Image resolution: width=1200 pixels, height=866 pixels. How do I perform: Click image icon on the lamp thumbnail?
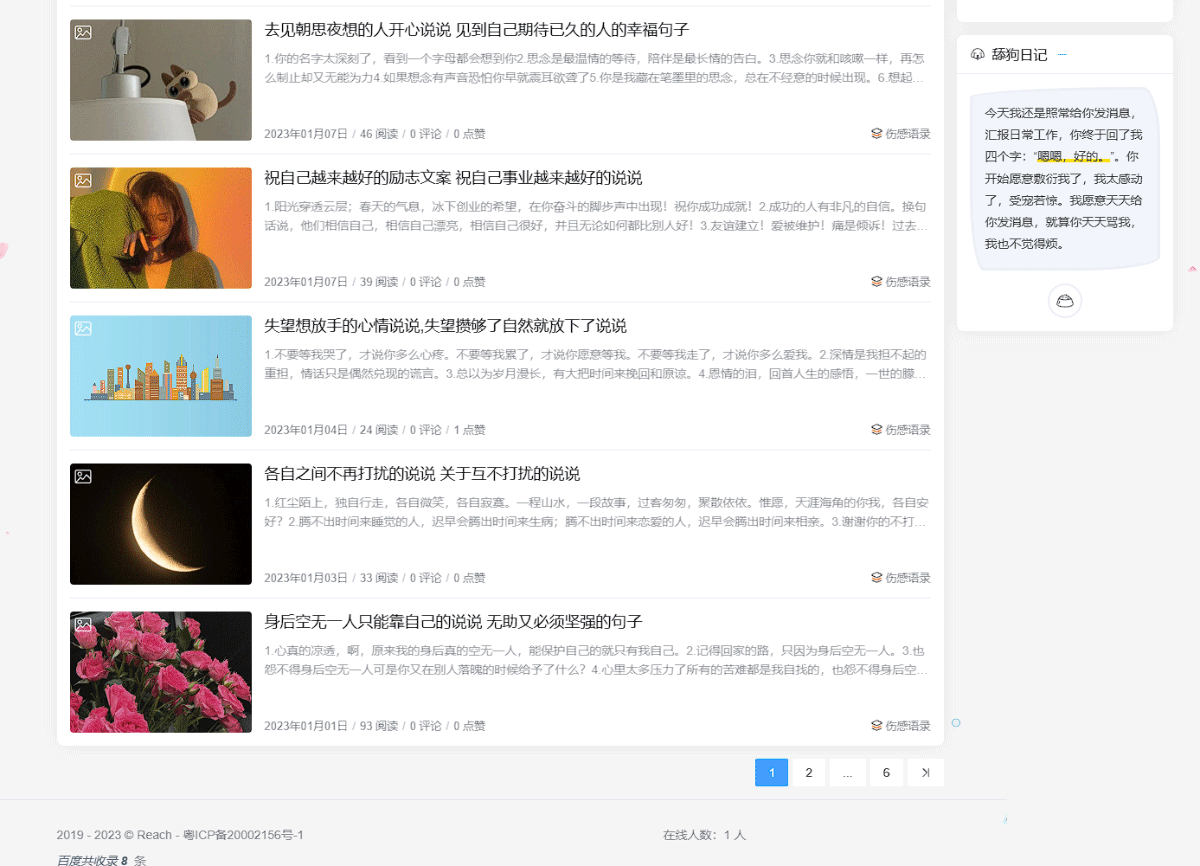pos(83,32)
